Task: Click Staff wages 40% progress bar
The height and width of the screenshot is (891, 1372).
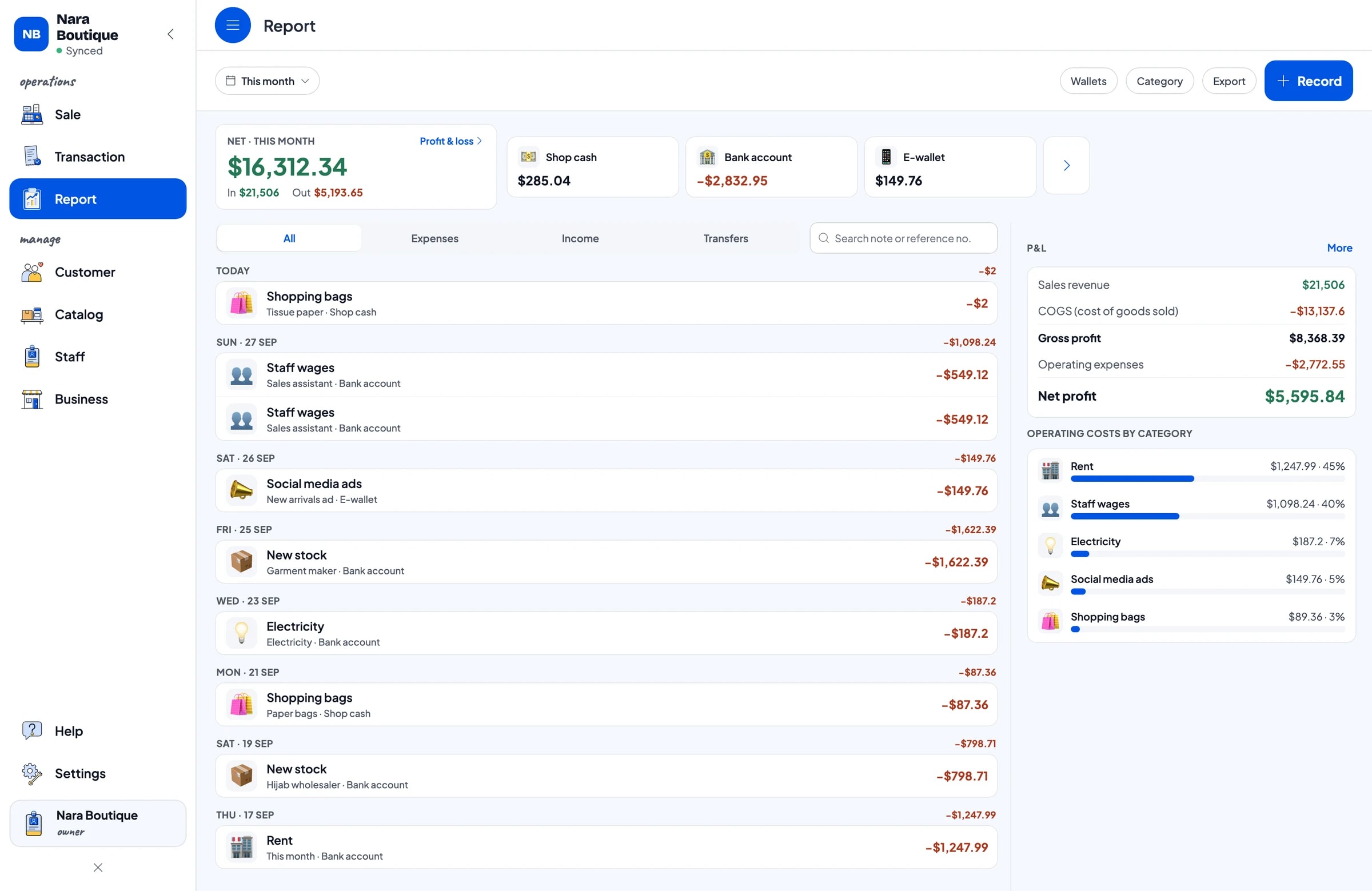Action: [x=1207, y=517]
